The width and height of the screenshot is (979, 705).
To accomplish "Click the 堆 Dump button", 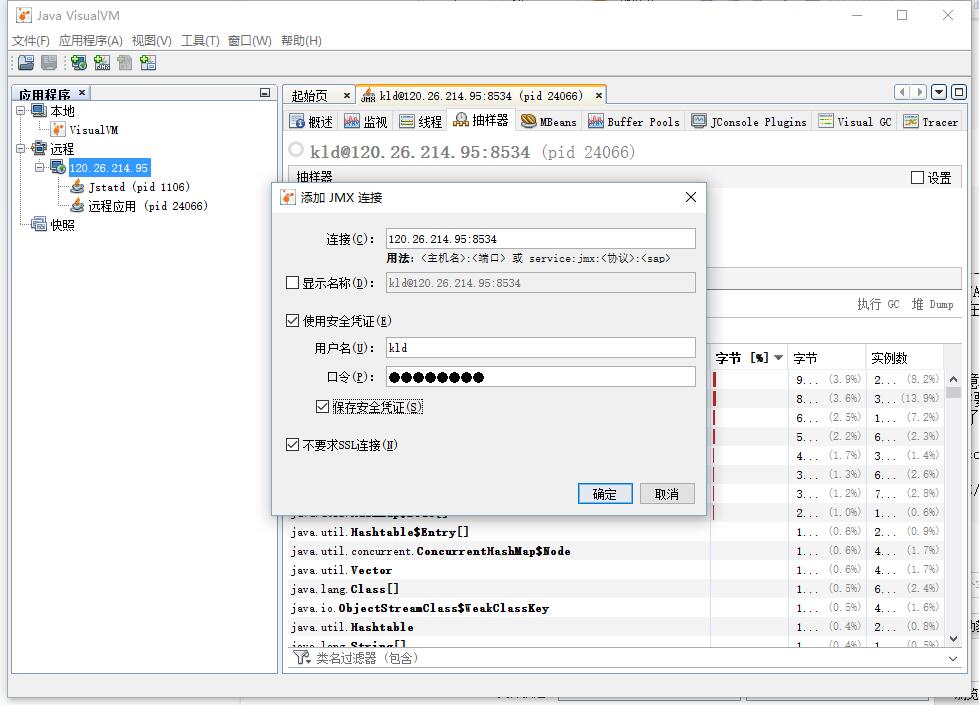I will point(934,305).
